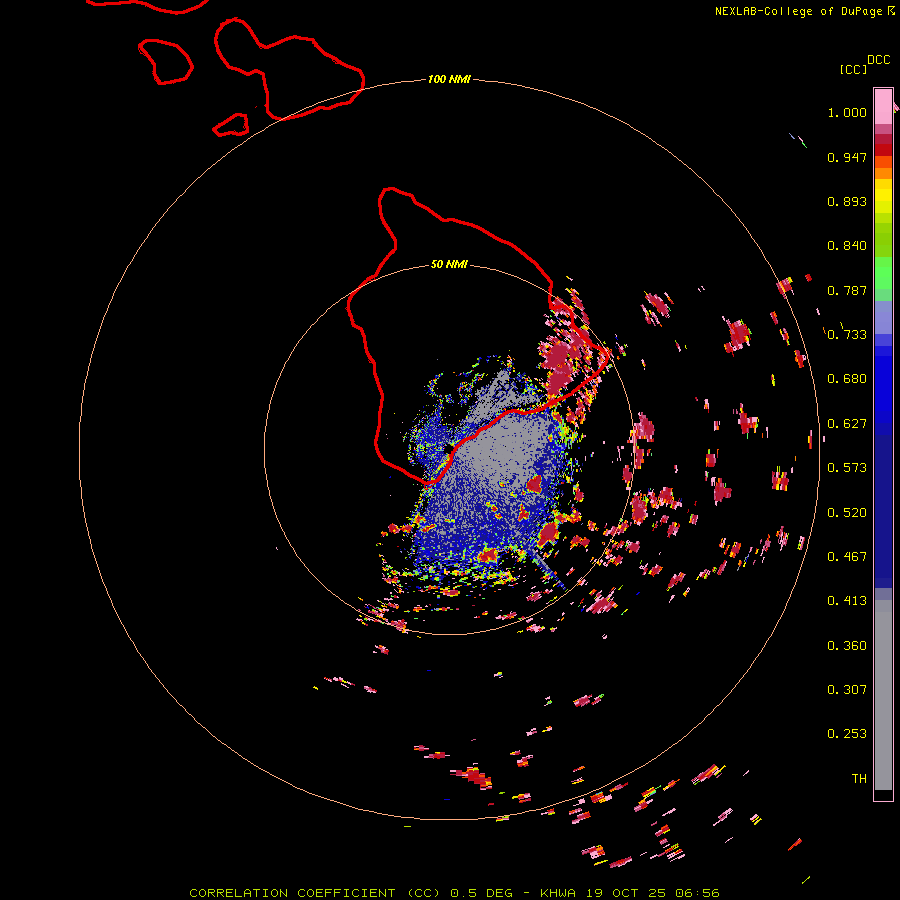Select the 0.893 scale value
Image resolution: width=900 pixels, height=900 pixels.
point(847,201)
